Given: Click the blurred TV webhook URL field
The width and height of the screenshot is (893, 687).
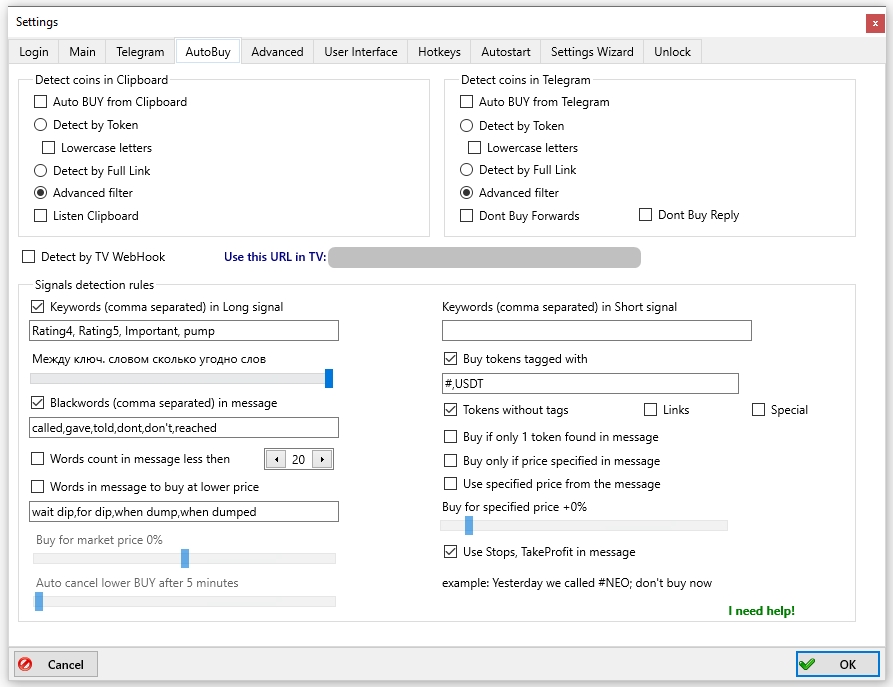Looking at the screenshot, I should [x=485, y=257].
